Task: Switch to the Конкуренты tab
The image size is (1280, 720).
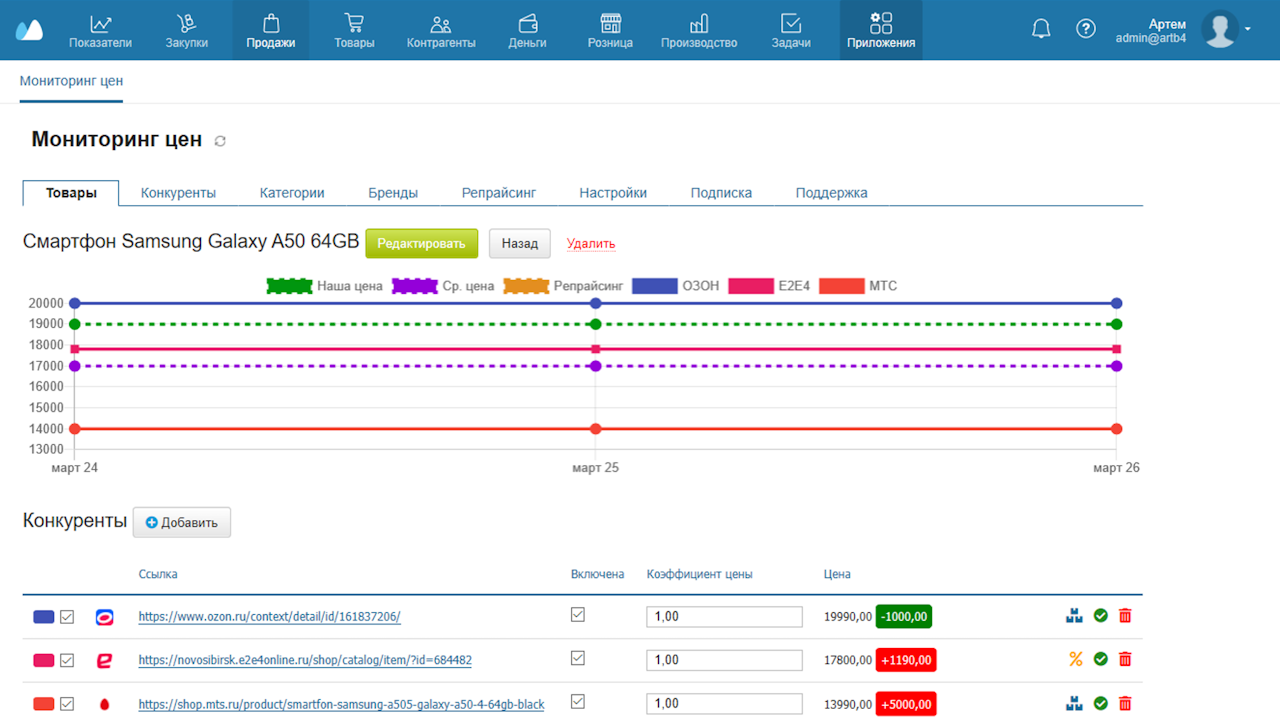Action: click(x=178, y=193)
